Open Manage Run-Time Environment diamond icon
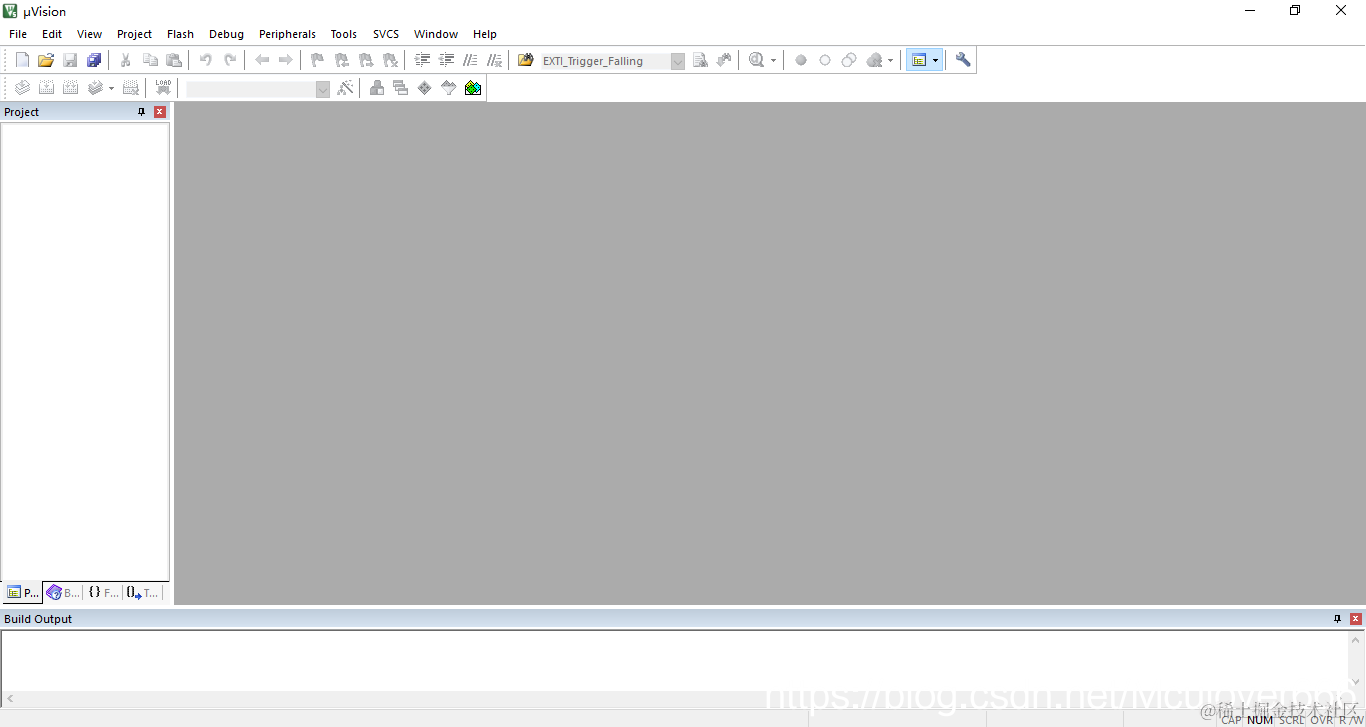The width and height of the screenshot is (1366, 727). pyautogui.click(x=425, y=88)
